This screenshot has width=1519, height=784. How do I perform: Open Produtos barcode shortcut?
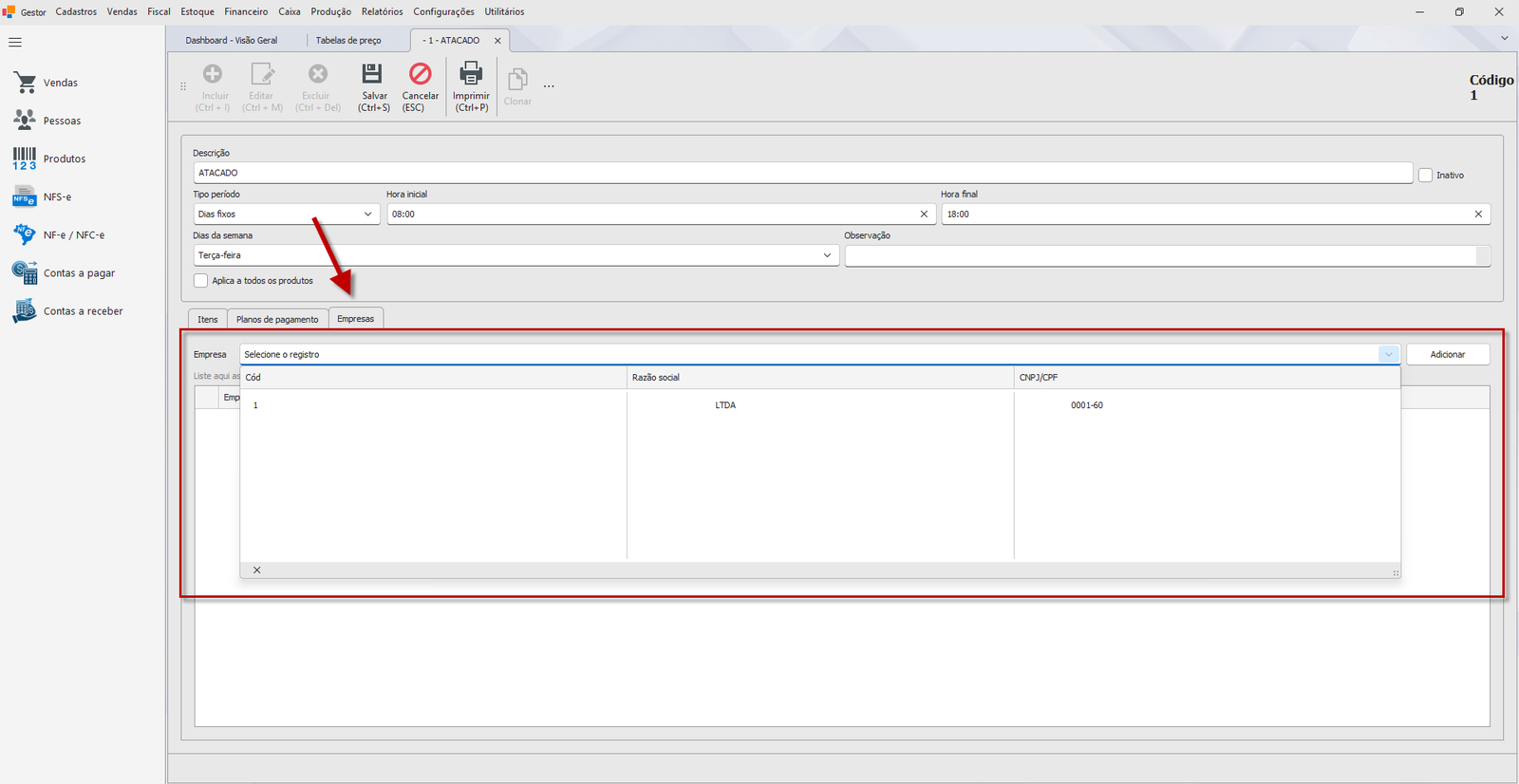pos(49,159)
